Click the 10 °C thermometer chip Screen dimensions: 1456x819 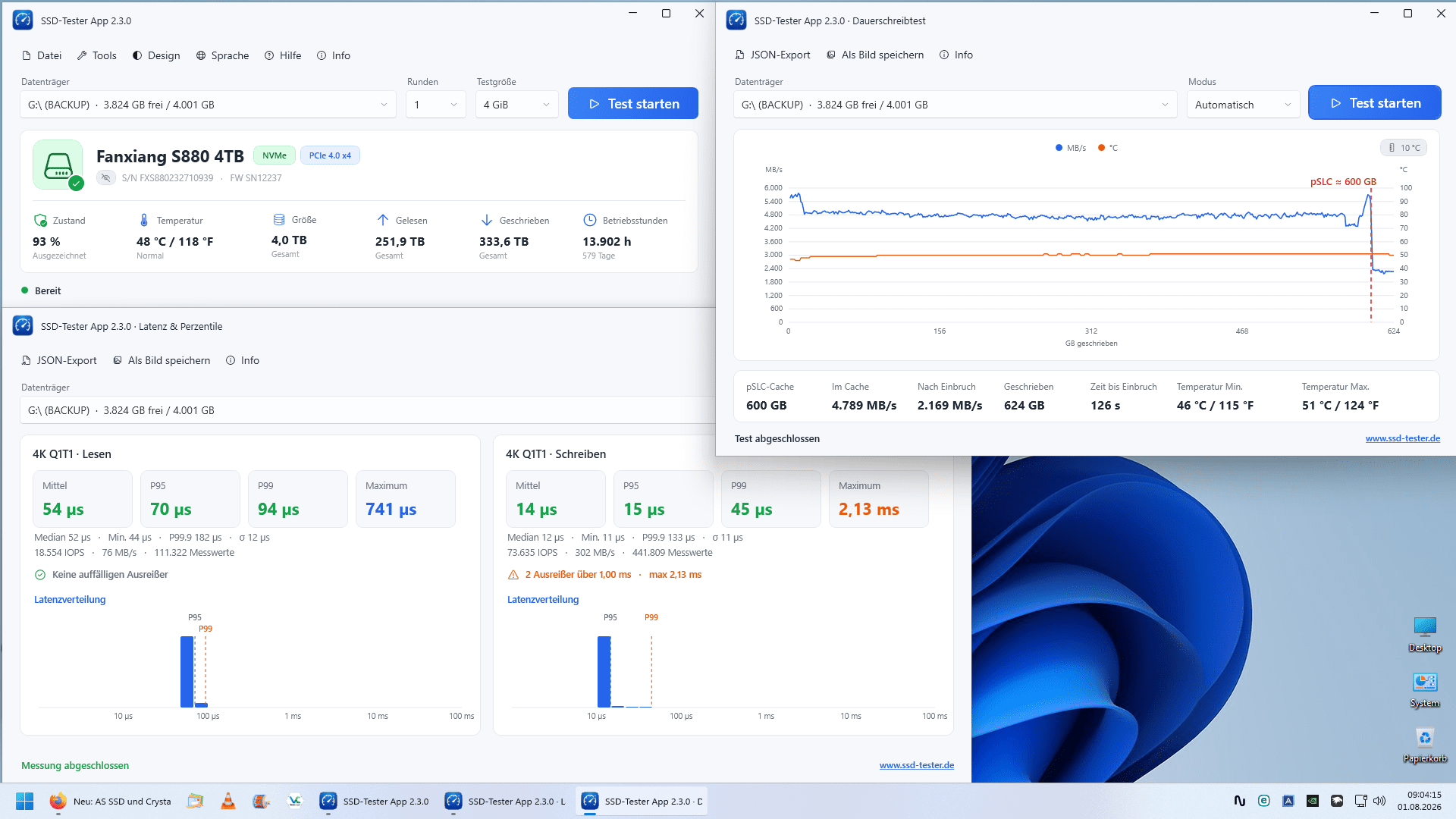pos(1404,148)
